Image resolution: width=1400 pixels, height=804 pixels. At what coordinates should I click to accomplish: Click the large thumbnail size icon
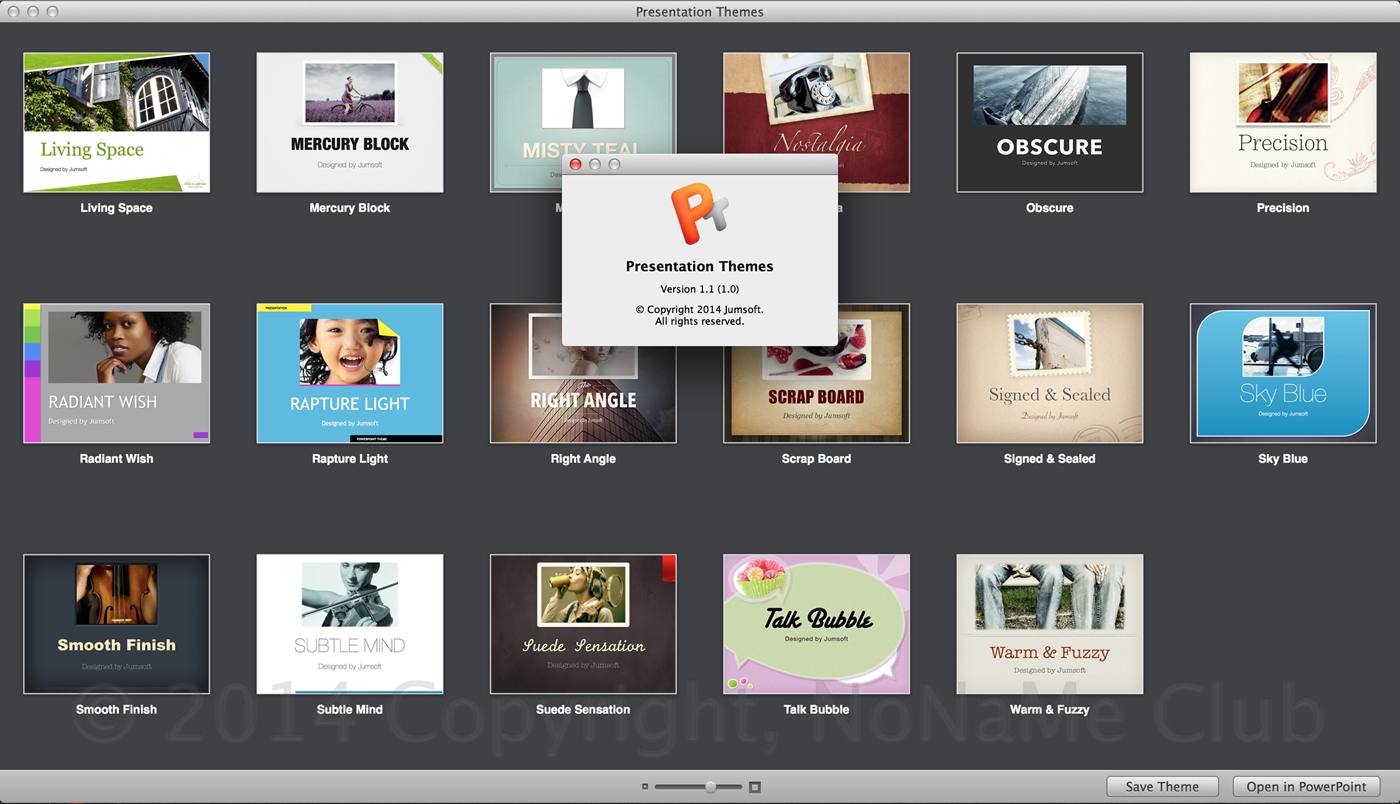755,787
